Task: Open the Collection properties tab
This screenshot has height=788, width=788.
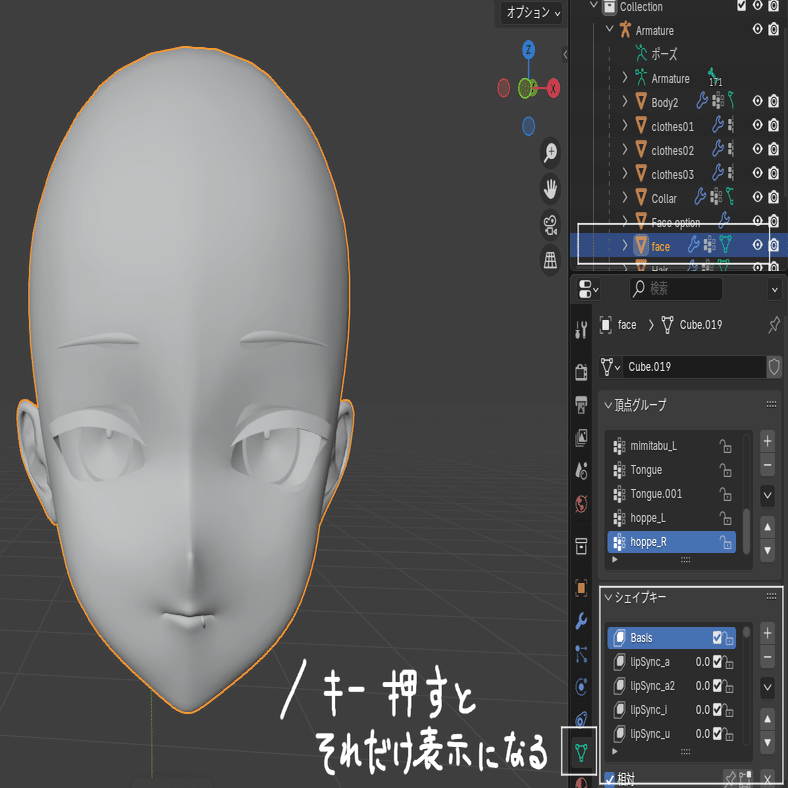Action: pos(581,546)
